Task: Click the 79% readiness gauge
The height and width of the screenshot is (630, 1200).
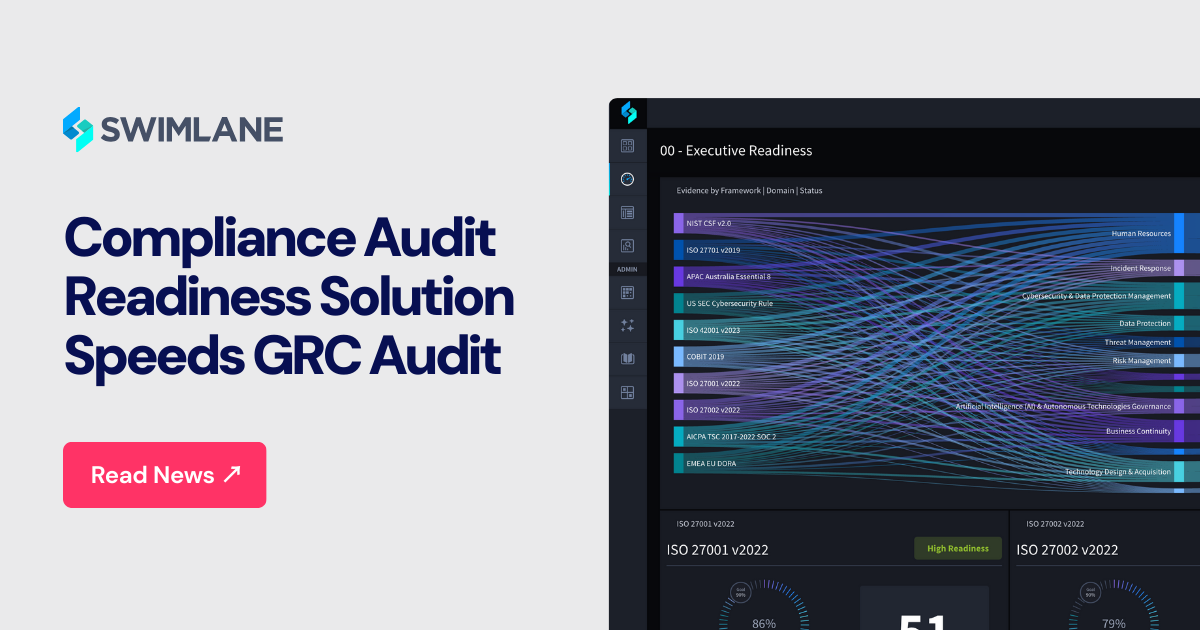Action: point(1113,606)
